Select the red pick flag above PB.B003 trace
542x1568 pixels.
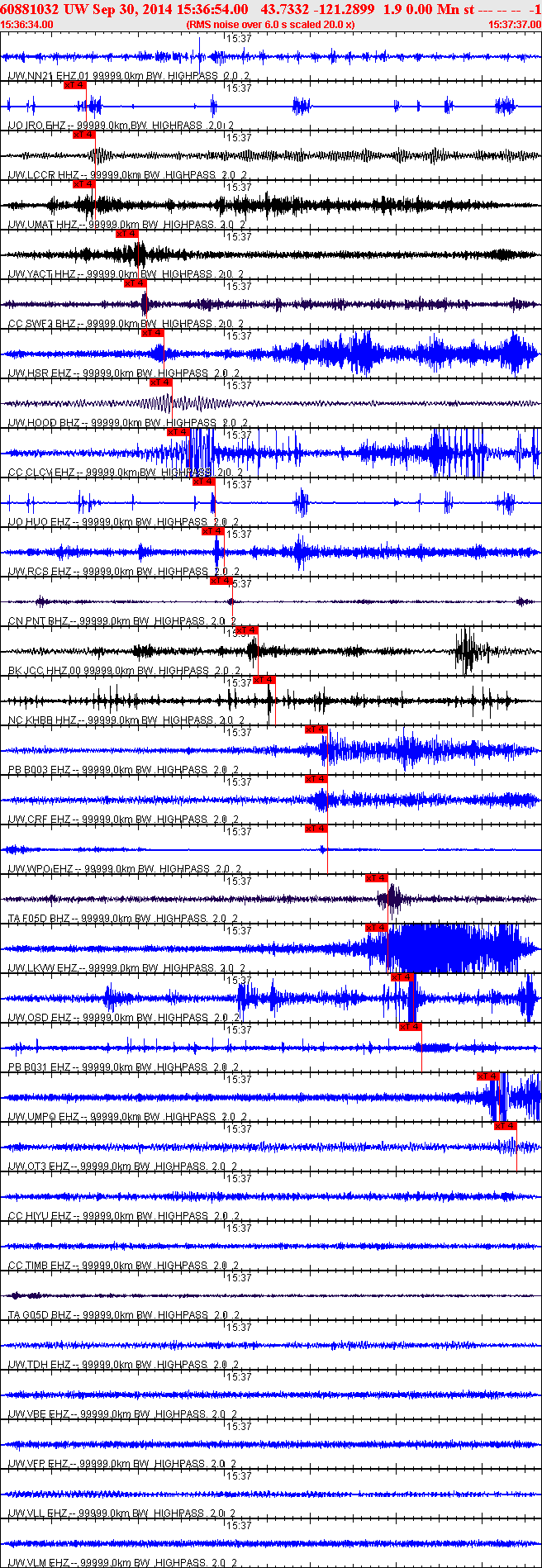[x=316, y=729]
